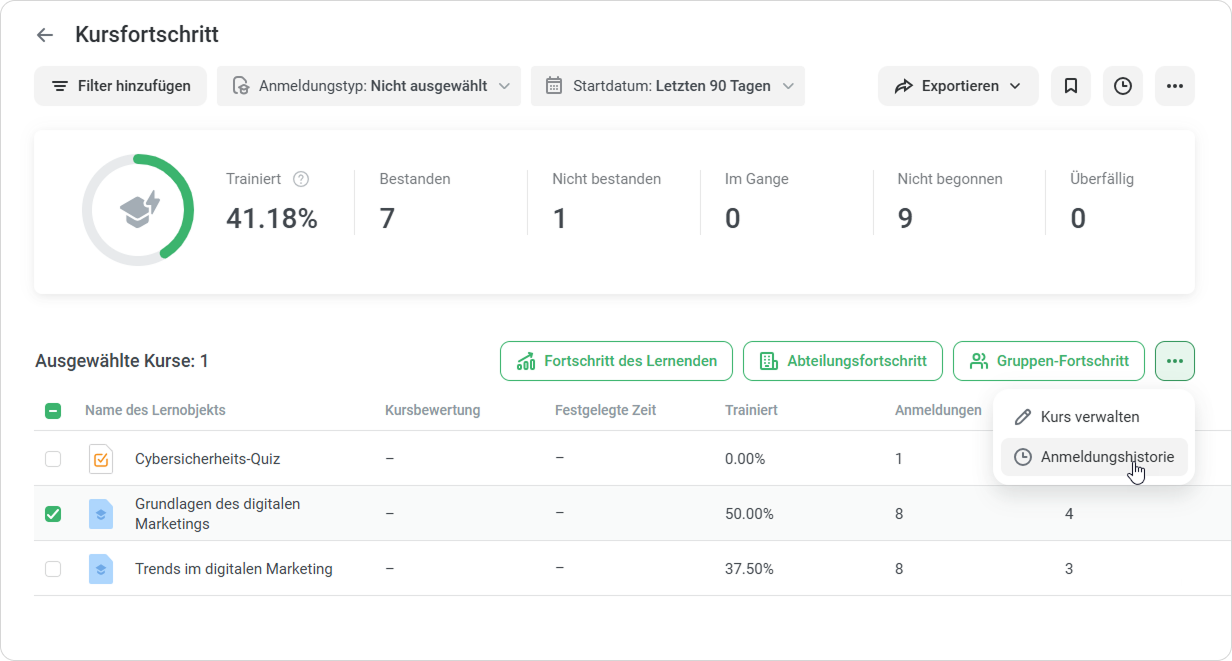The width and height of the screenshot is (1232, 661).
Task: Click Name des Lernobjekts column header
Action: (x=155, y=410)
